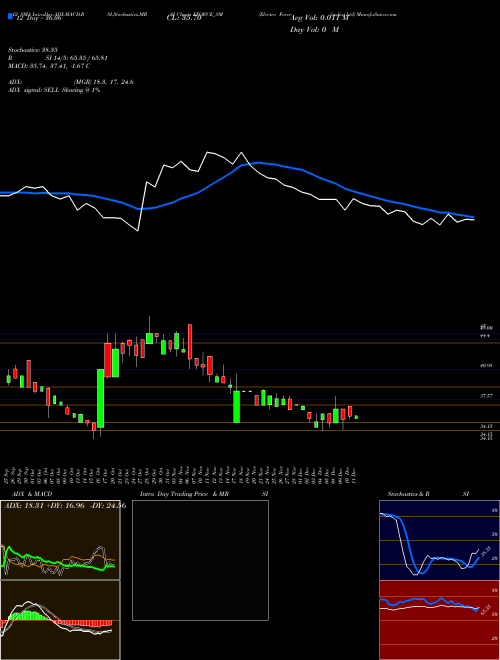The width and height of the screenshot is (500, 660).
Task: Click the ADX indicator mini chart
Action: coord(60,540)
